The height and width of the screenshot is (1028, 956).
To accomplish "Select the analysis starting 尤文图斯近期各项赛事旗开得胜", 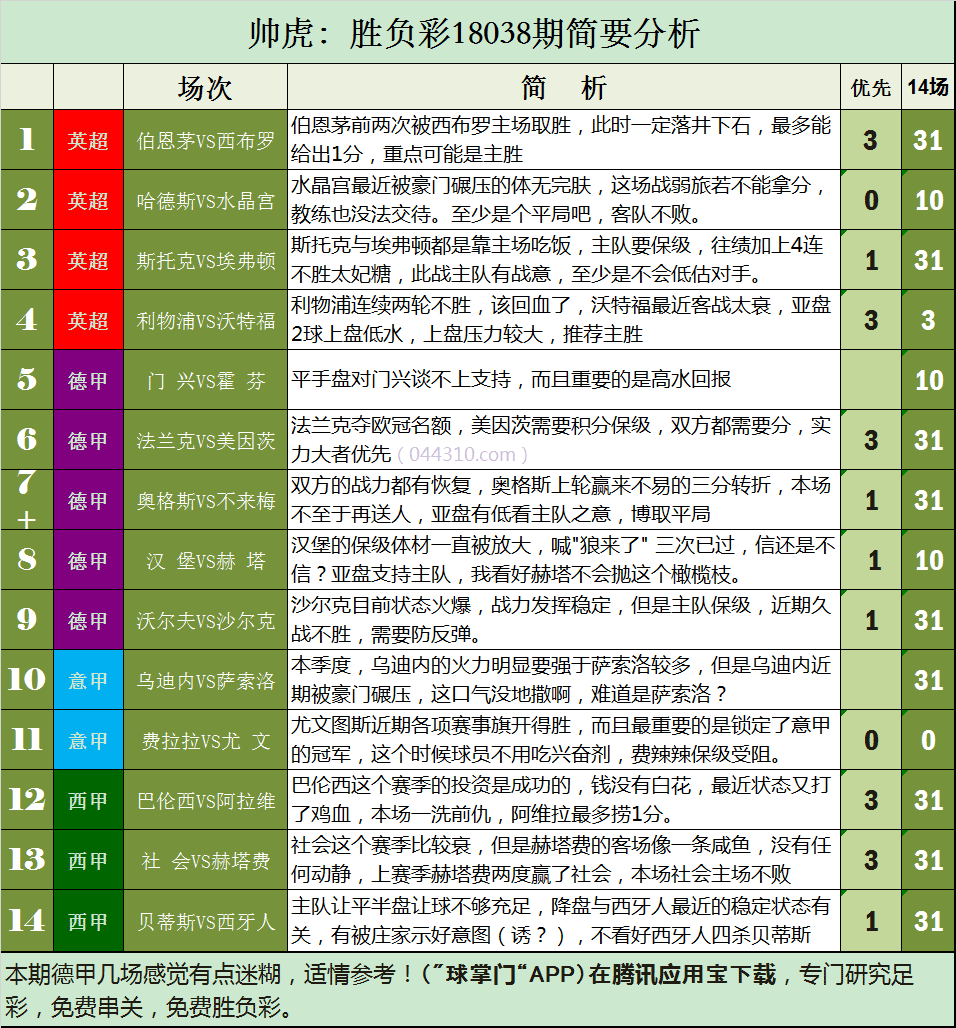I will [x=564, y=740].
